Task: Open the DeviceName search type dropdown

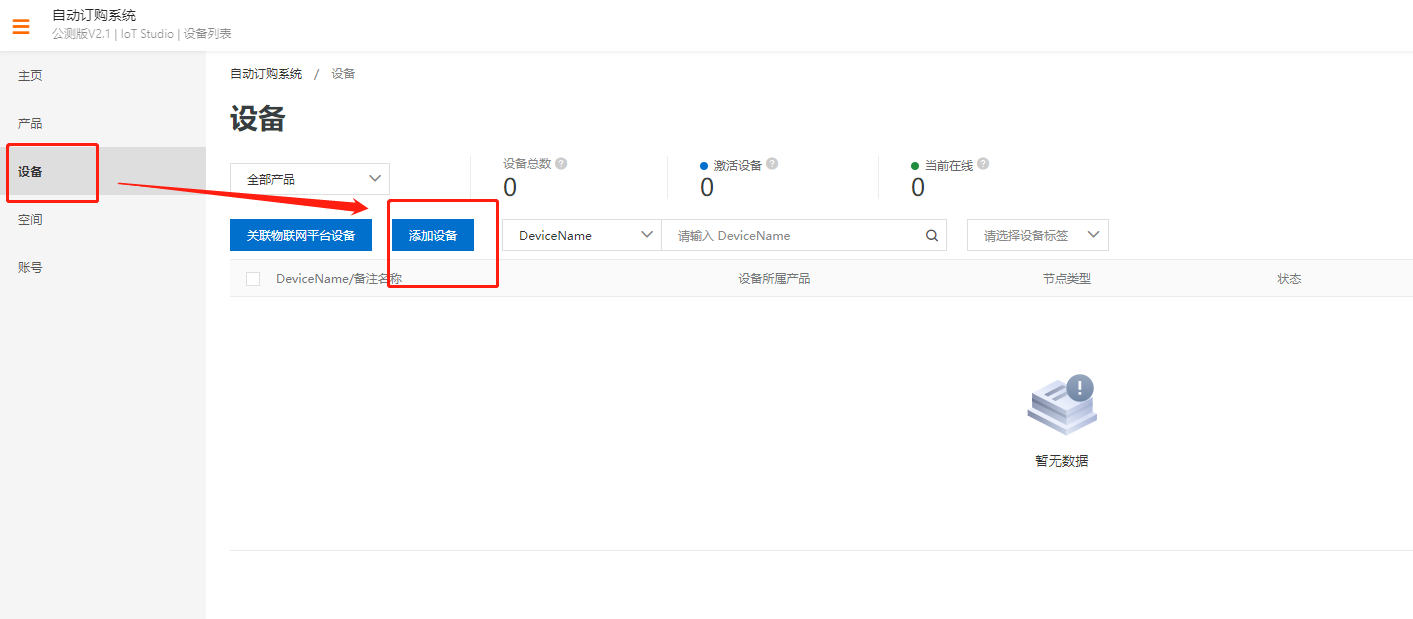Action: [x=582, y=236]
